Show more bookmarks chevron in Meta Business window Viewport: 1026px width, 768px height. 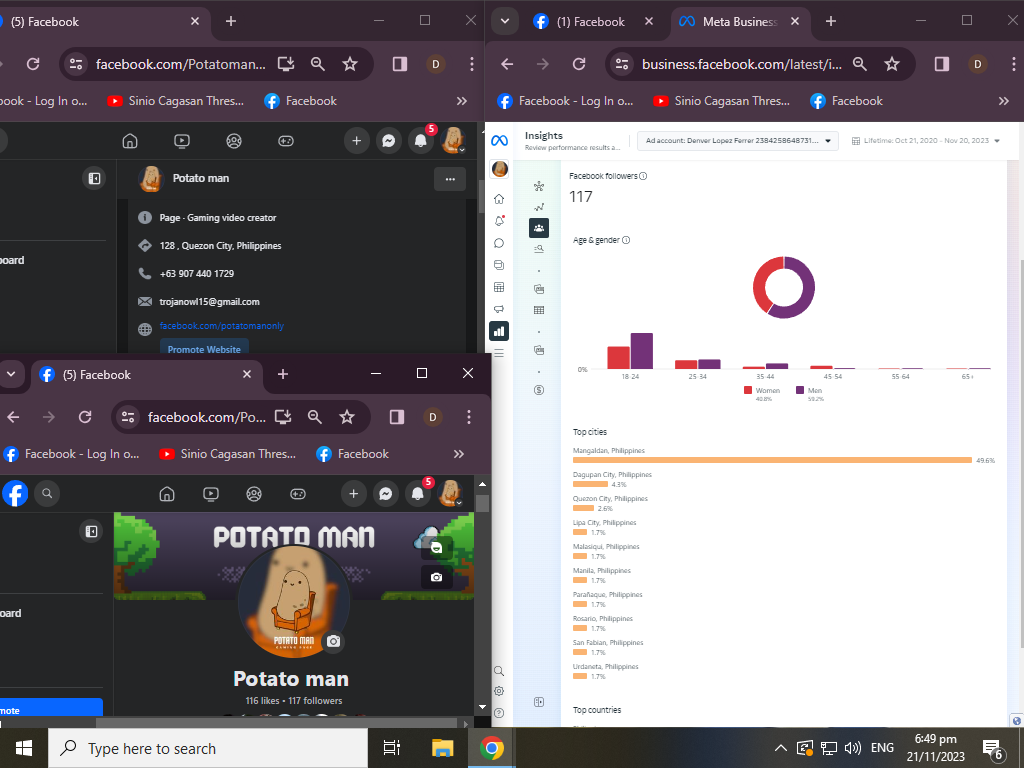[x=1004, y=101]
